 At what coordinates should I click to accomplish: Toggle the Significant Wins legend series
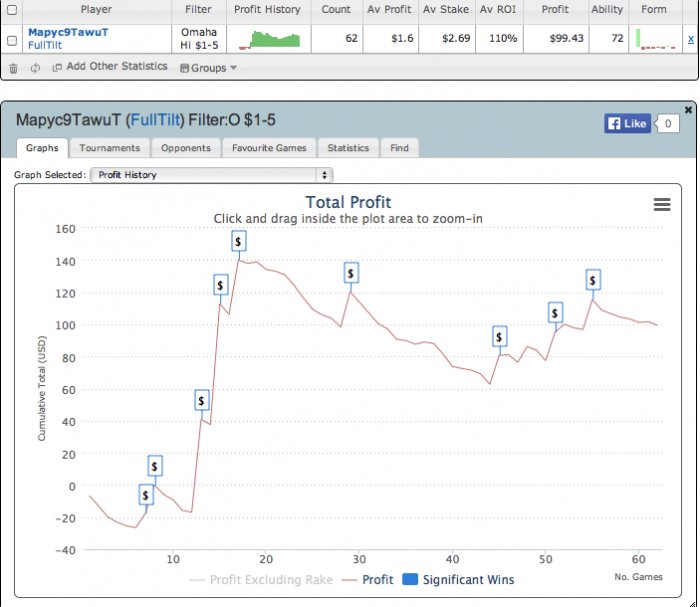458,580
